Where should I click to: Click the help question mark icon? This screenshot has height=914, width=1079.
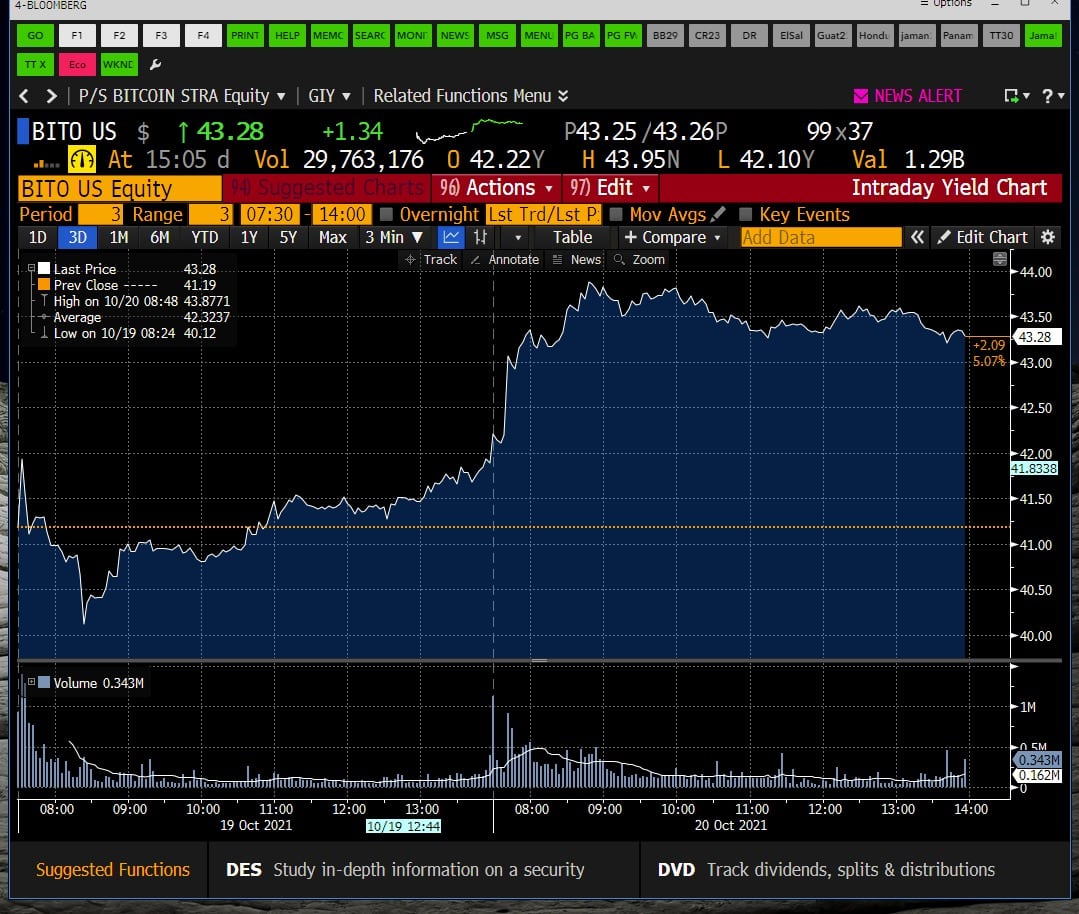click(x=1047, y=96)
